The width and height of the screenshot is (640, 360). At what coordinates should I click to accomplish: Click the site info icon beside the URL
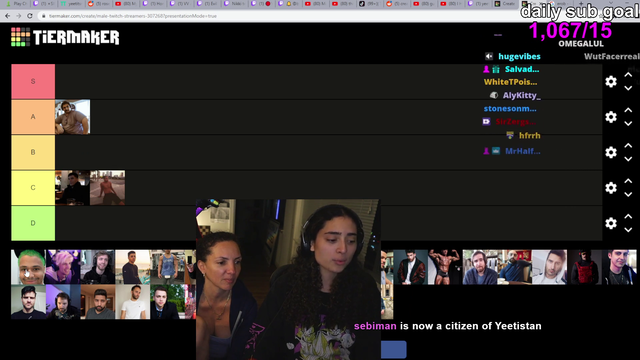pos(43,16)
